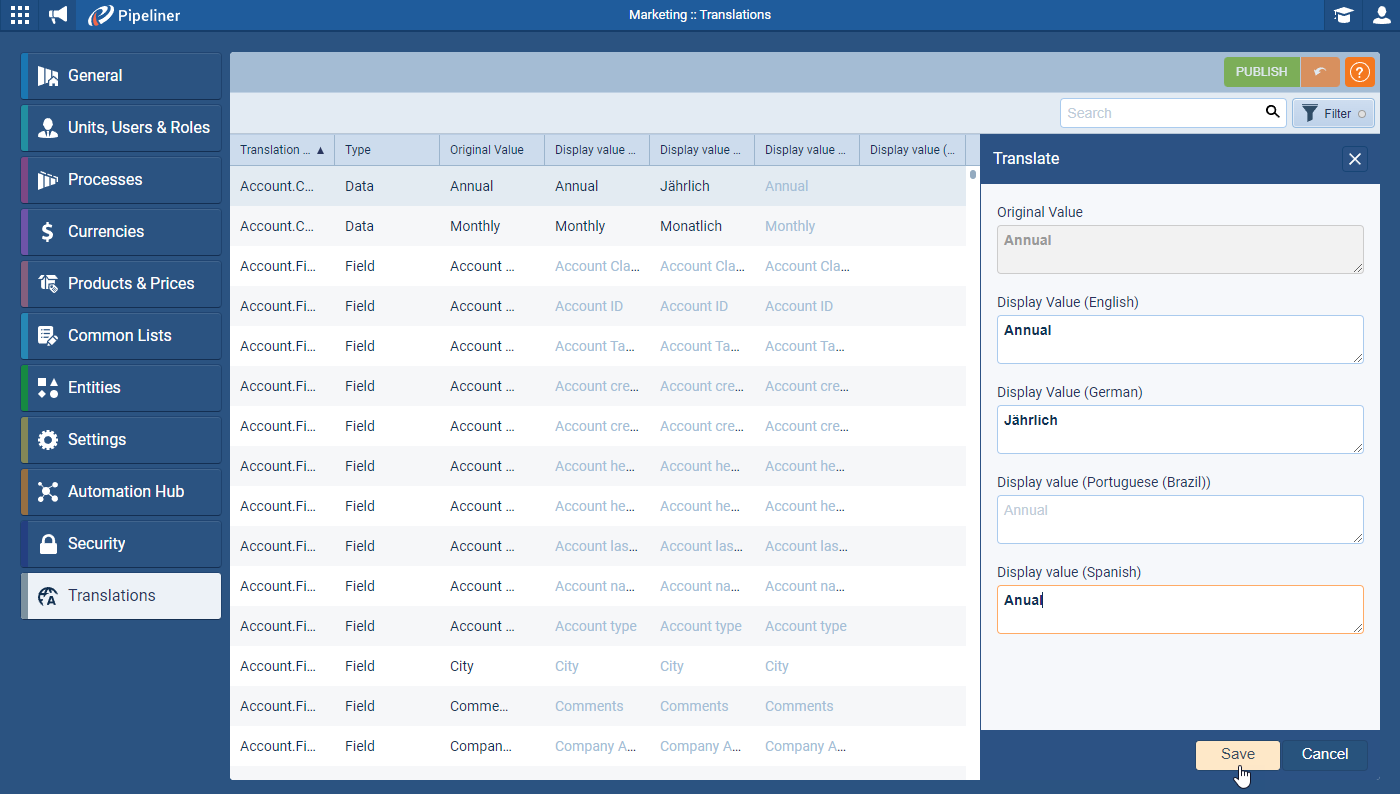Click the Original Value column header
The image size is (1400, 794).
click(491, 150)
